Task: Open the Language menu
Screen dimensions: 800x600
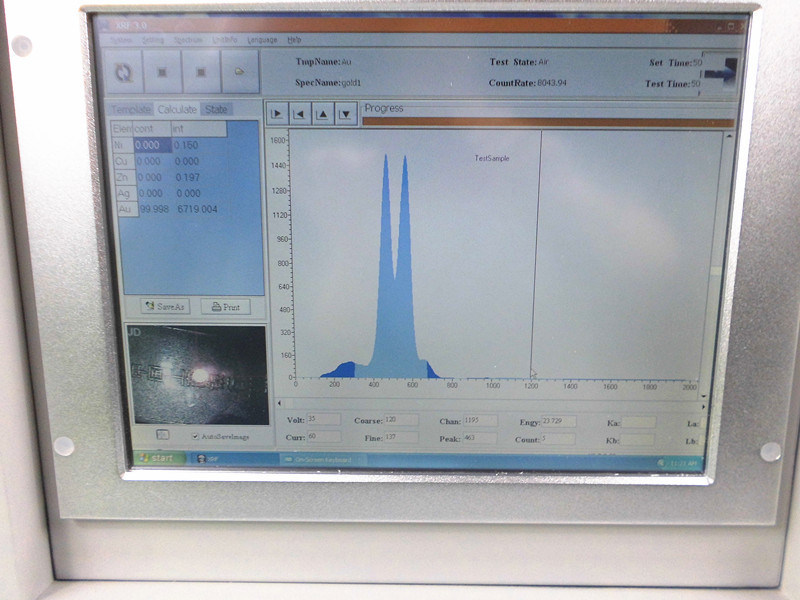Action: pos(261,41)
